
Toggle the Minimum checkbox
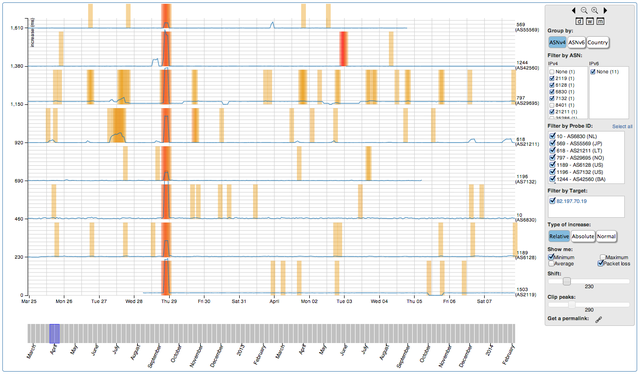tap(551, 257)
